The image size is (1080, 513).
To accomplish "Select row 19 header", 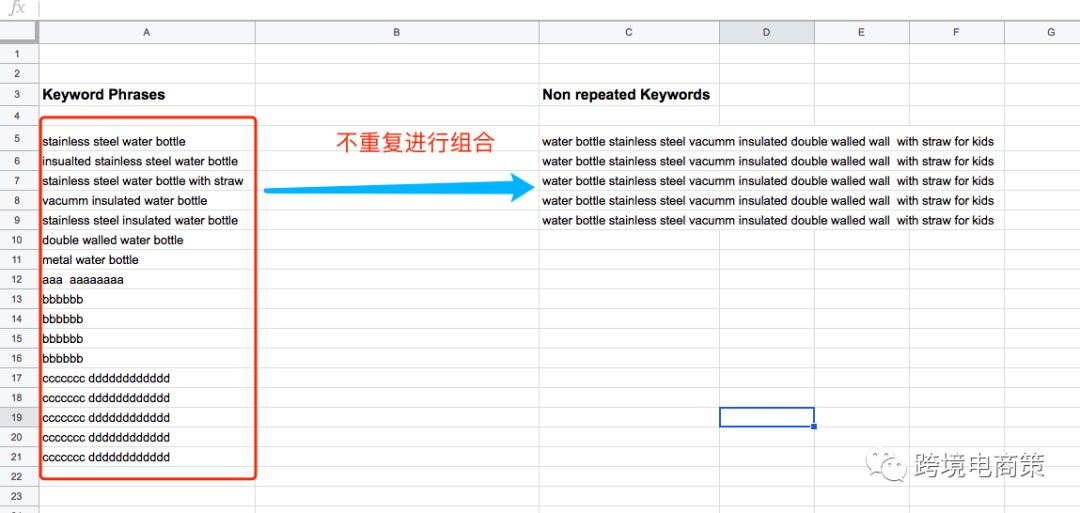I will point(18,418).
